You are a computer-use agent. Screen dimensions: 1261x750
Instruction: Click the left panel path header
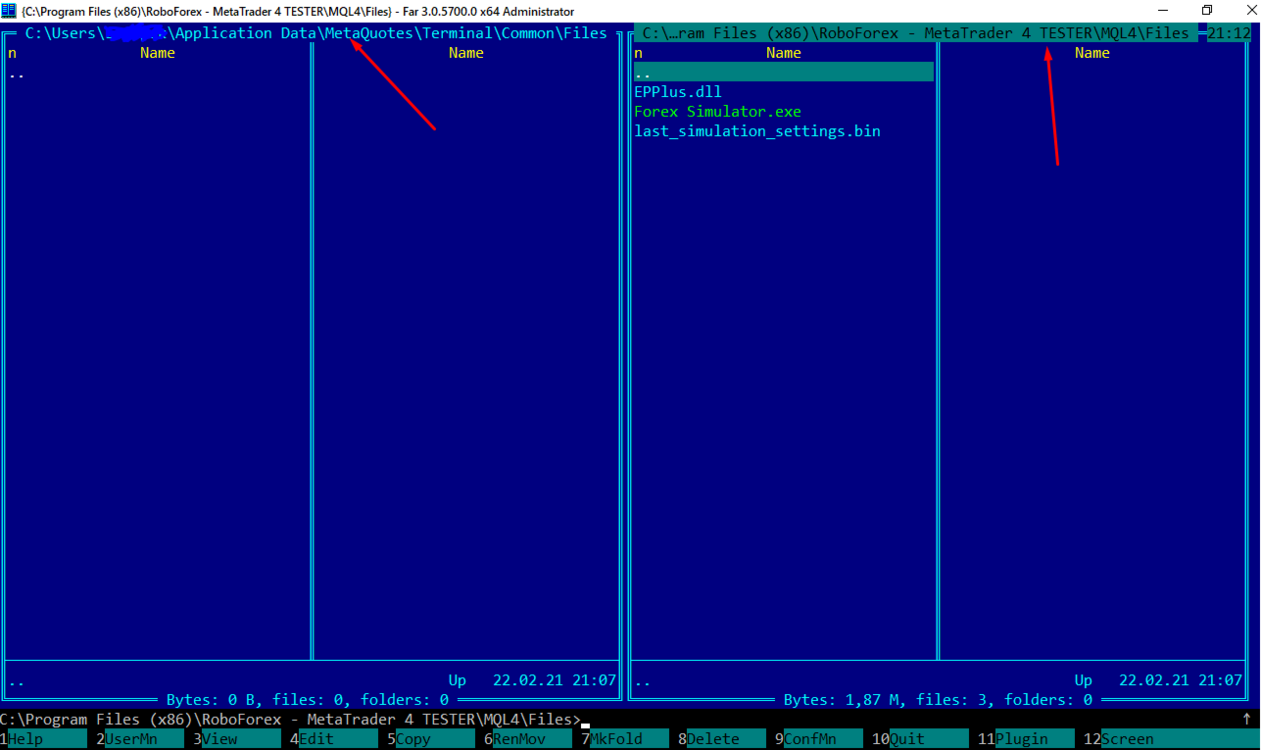pos(316,33)
